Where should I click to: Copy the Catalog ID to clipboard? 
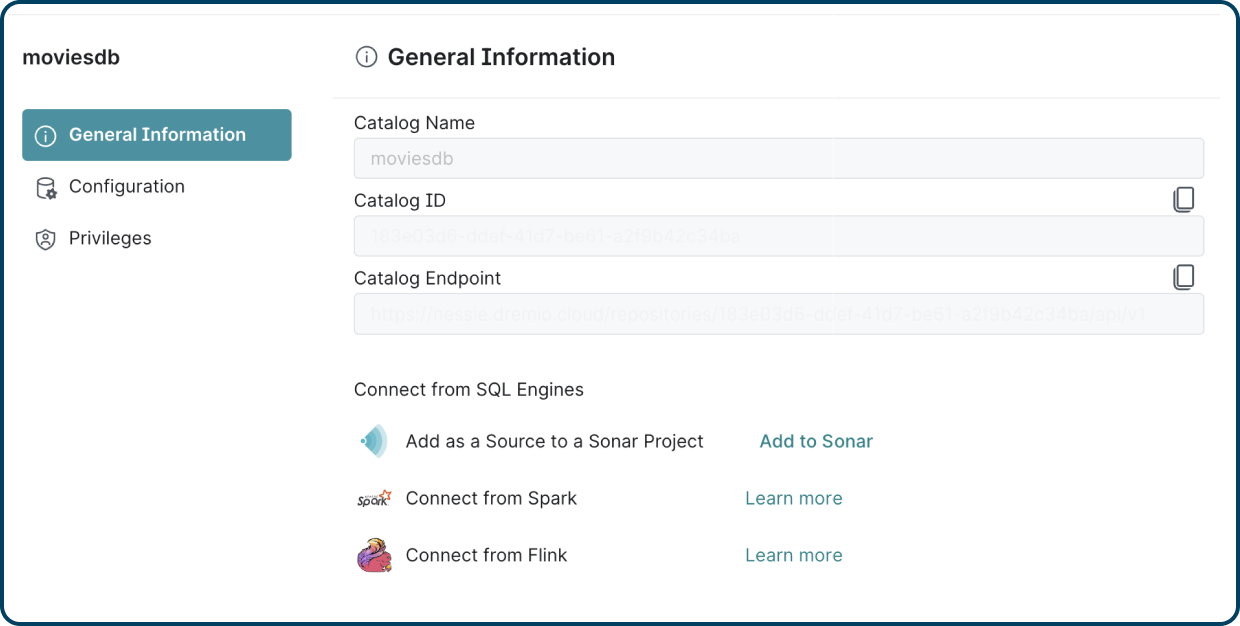click(x=1183, y=200)
